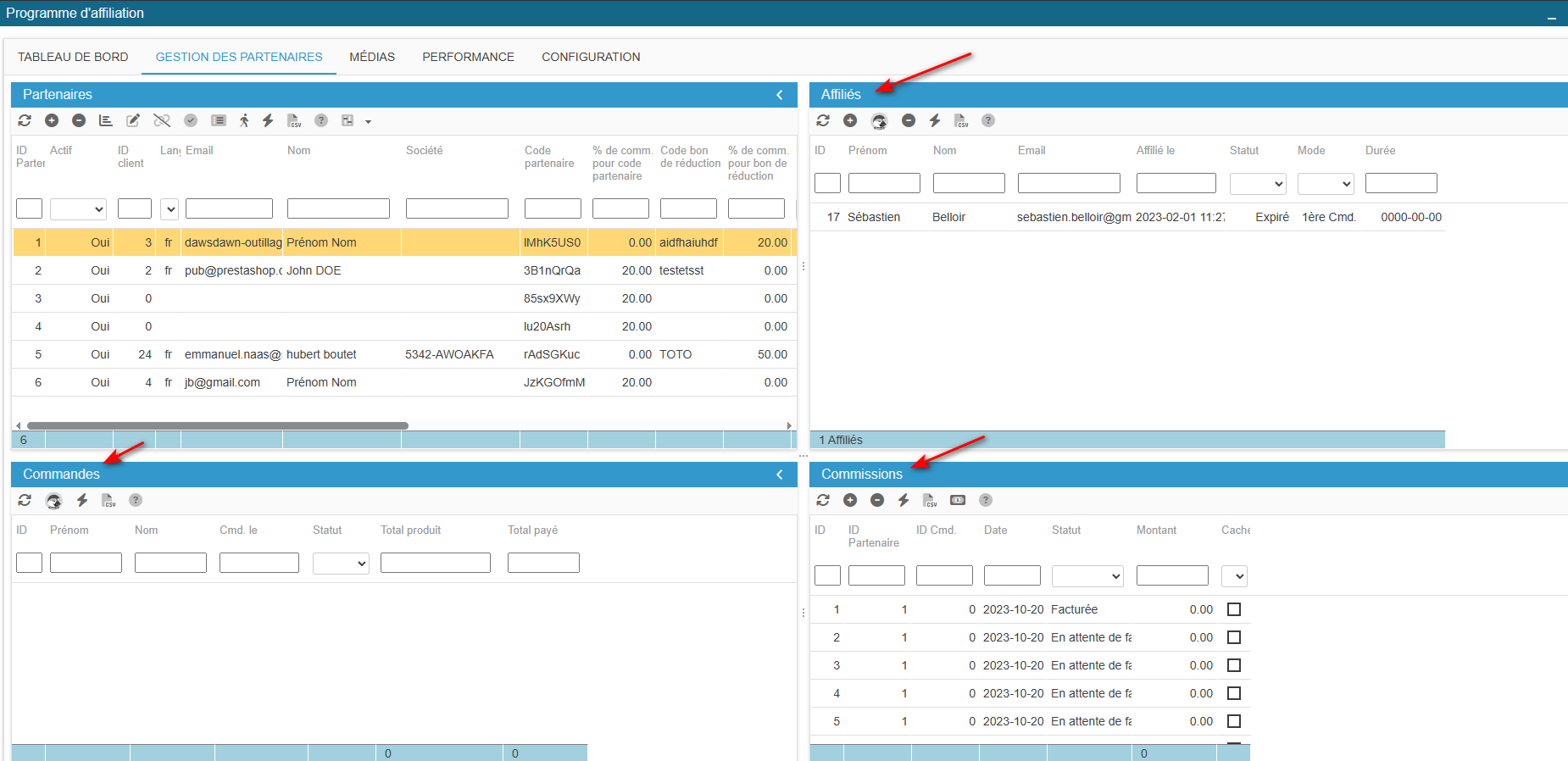Screen dimensions: 1568x761
Task: Expand the layout options arrow in Partenaires toolbar
Action: coord(368,121)
